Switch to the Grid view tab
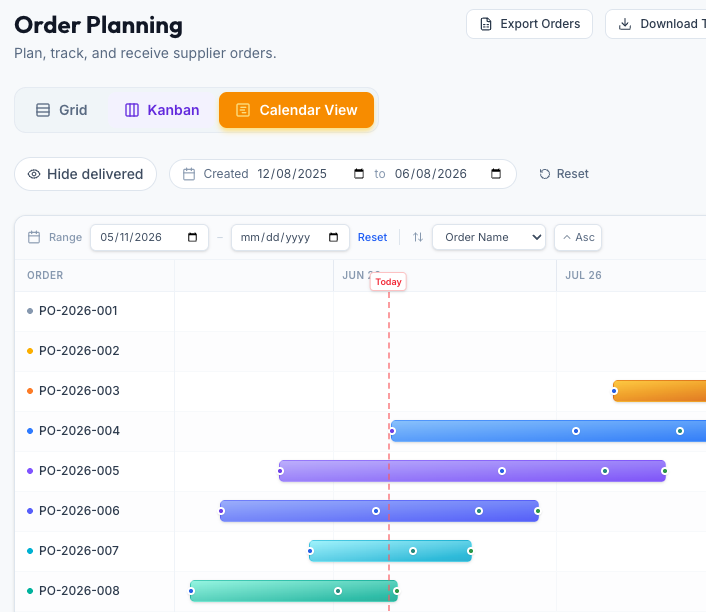This screenshot has height=612, width=706. [62, 110]
